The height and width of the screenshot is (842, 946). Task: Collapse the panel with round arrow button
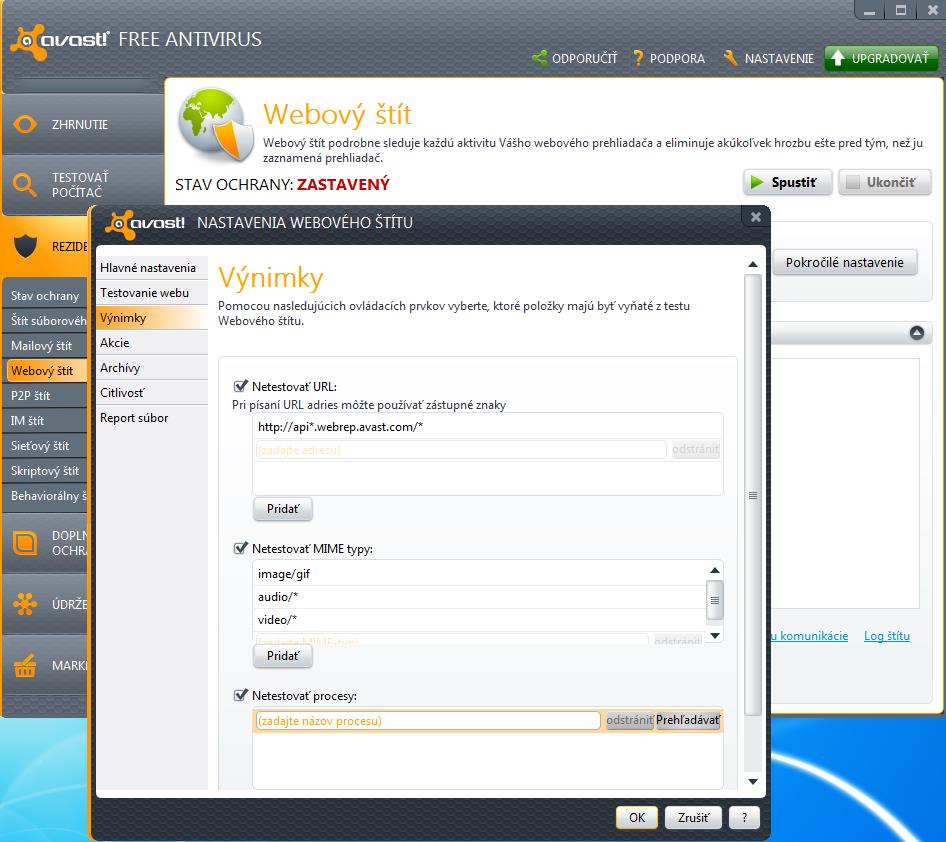(916, 333)
